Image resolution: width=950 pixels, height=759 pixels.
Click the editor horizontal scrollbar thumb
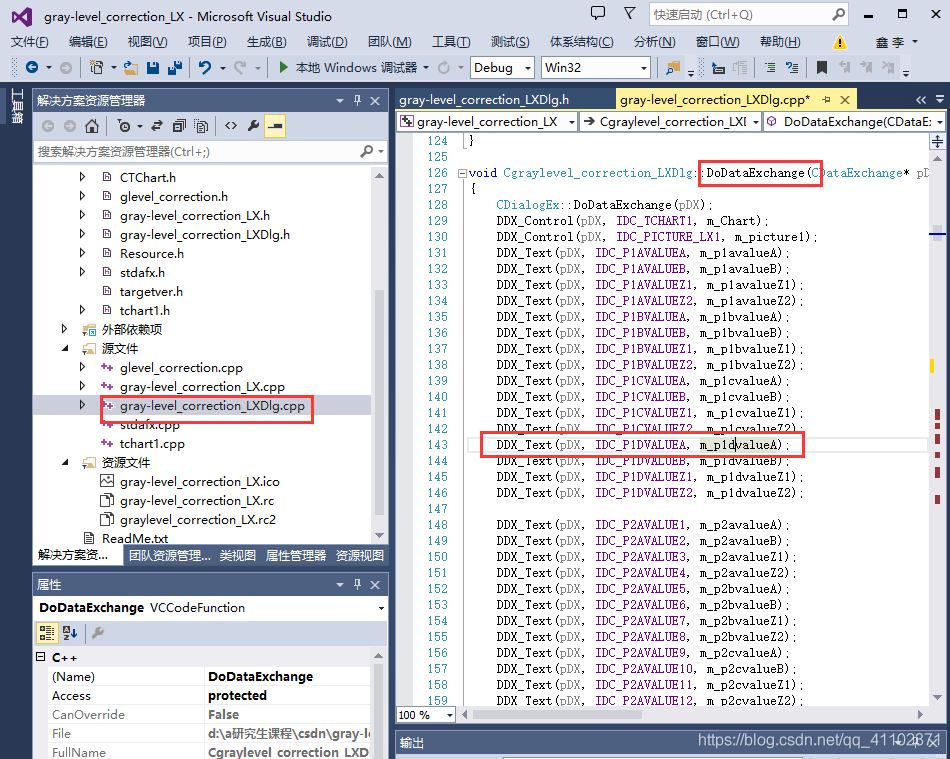pyautogui.click(x=557, y=715)
